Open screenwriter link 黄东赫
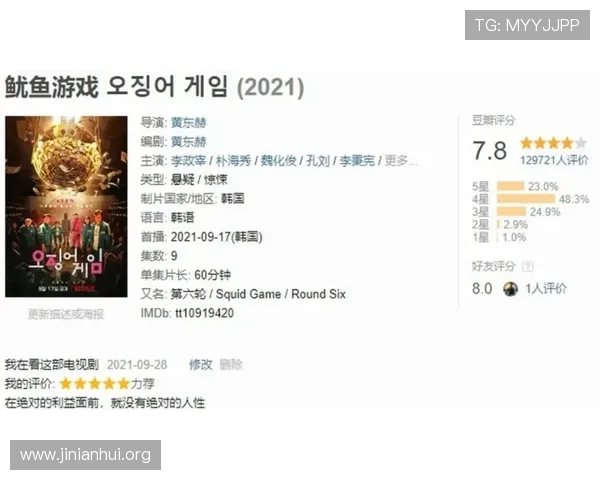 pyautogui.click(x=189, y=142)
